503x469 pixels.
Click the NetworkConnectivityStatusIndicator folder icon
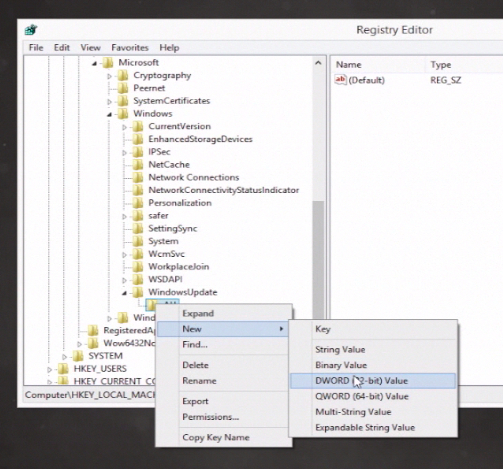pos(138,190)
